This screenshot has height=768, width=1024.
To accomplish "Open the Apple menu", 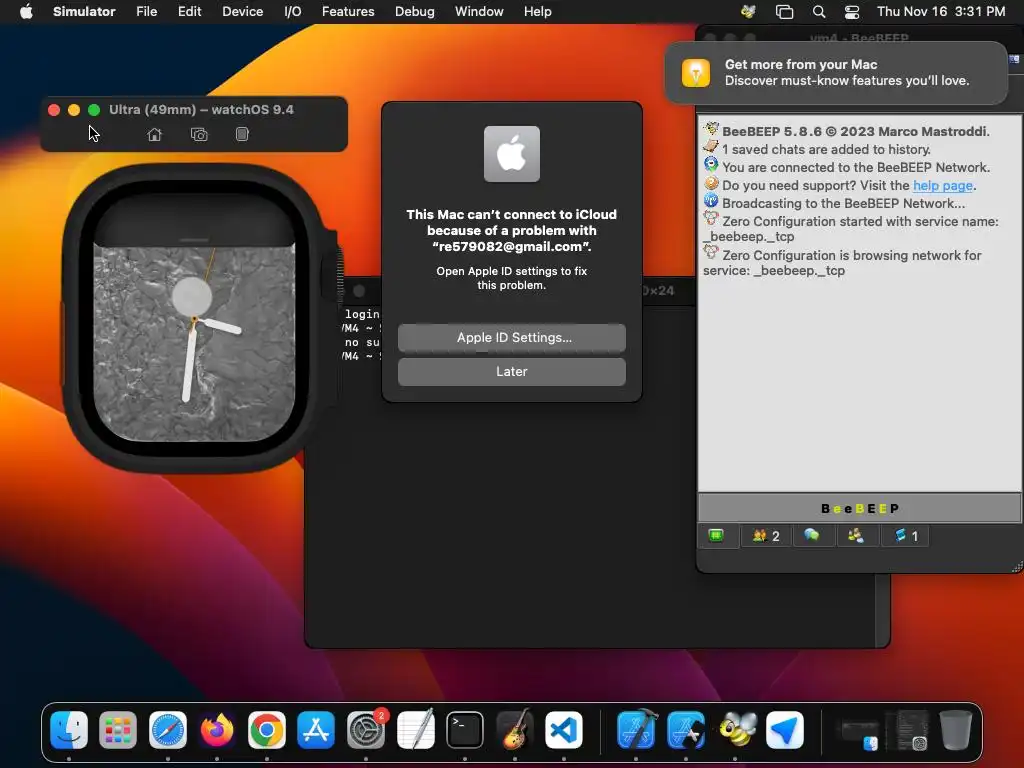I will pos(26,11).
